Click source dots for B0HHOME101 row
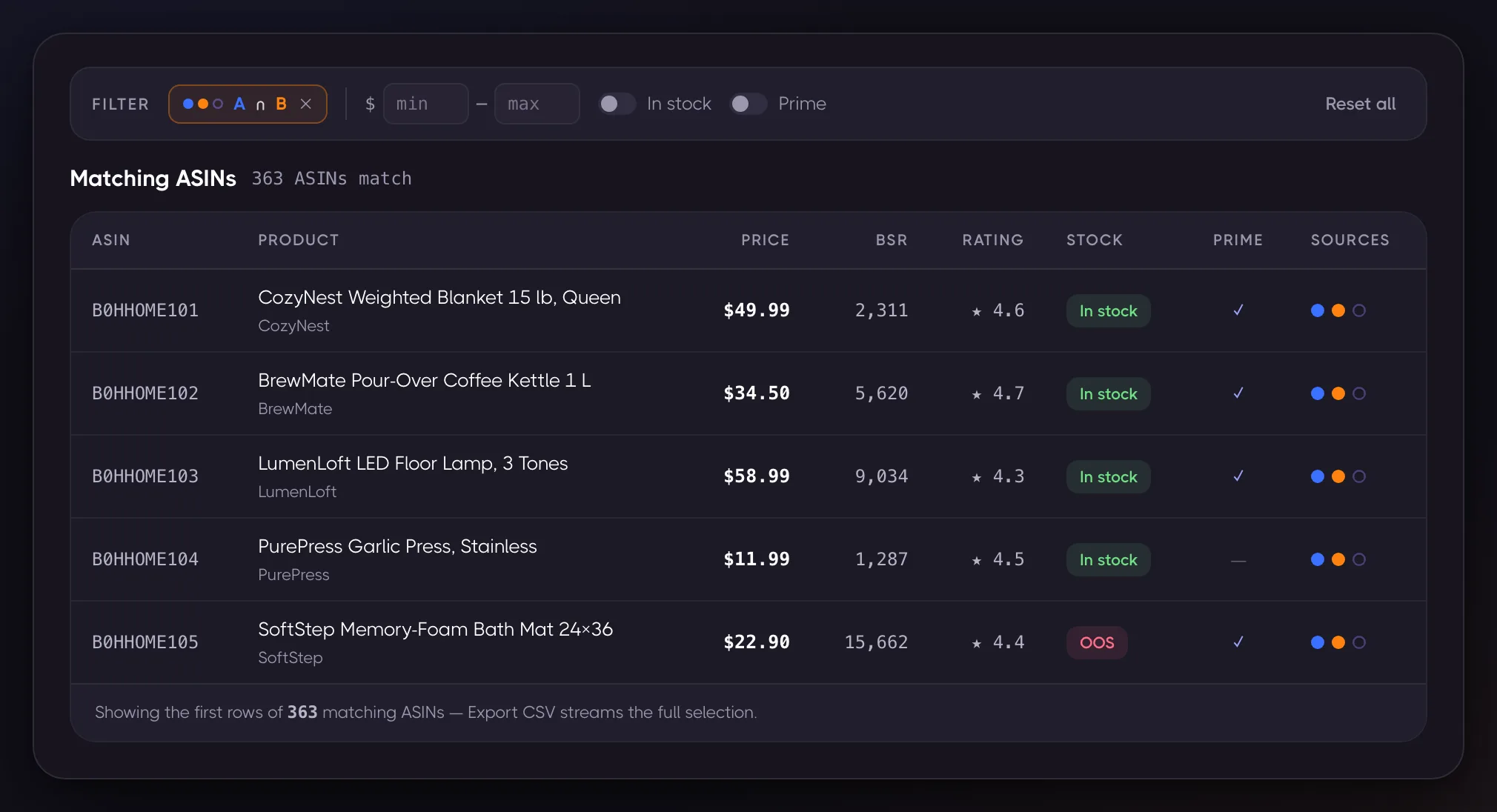 1338,310
